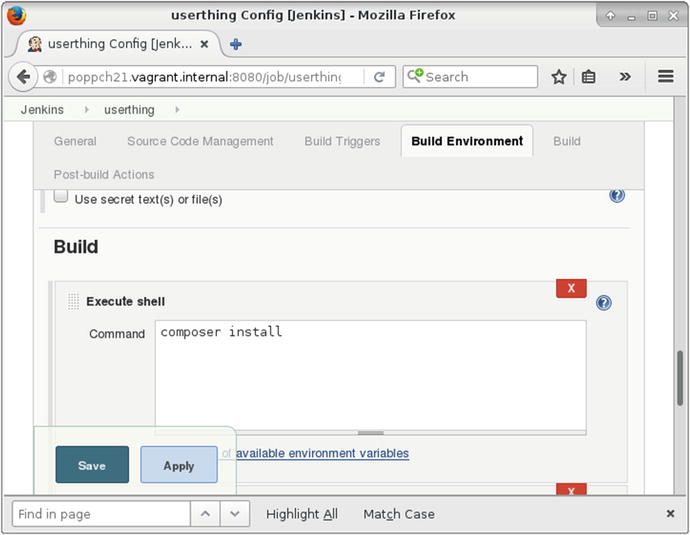Click the Jenkins breadcrumb link
690x535 pixels.
(42, 110)
